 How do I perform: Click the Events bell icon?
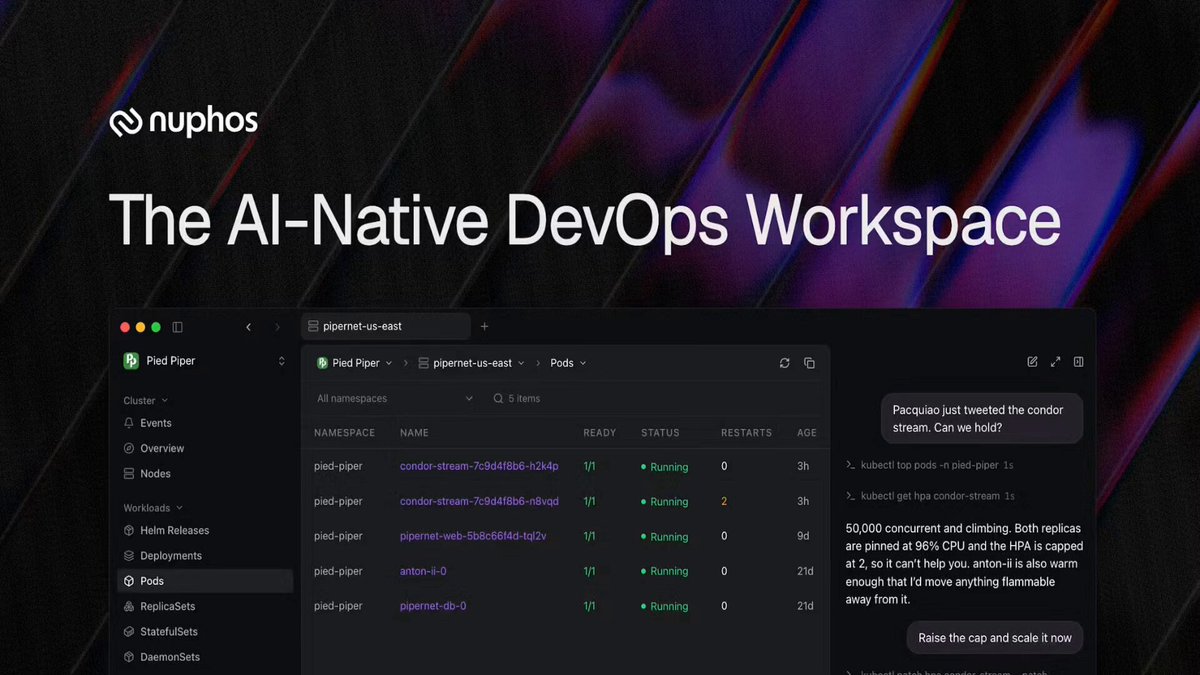click(x=129, y=423)
